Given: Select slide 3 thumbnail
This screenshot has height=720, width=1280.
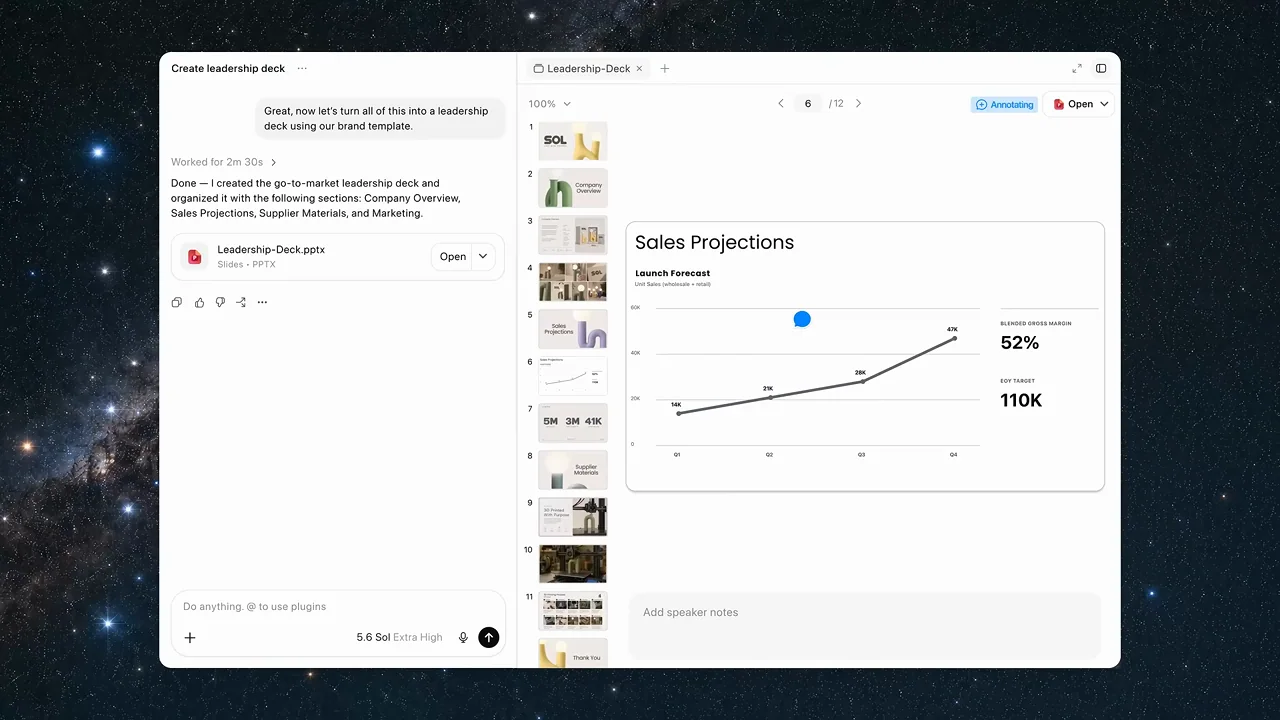Looking at the screenshot, I should (x=573, y=235).
